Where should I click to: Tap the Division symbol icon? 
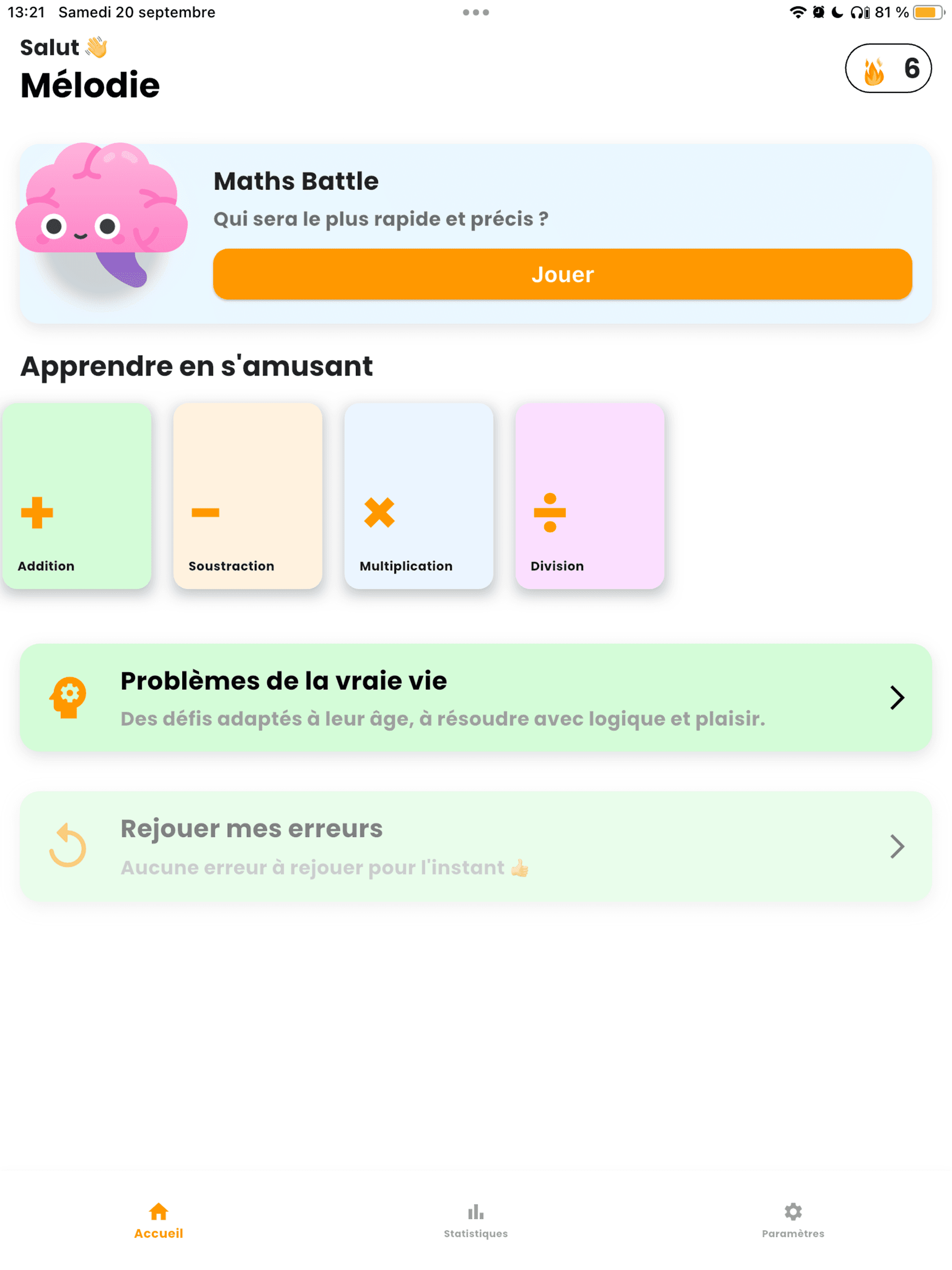[x=550, y=512]
